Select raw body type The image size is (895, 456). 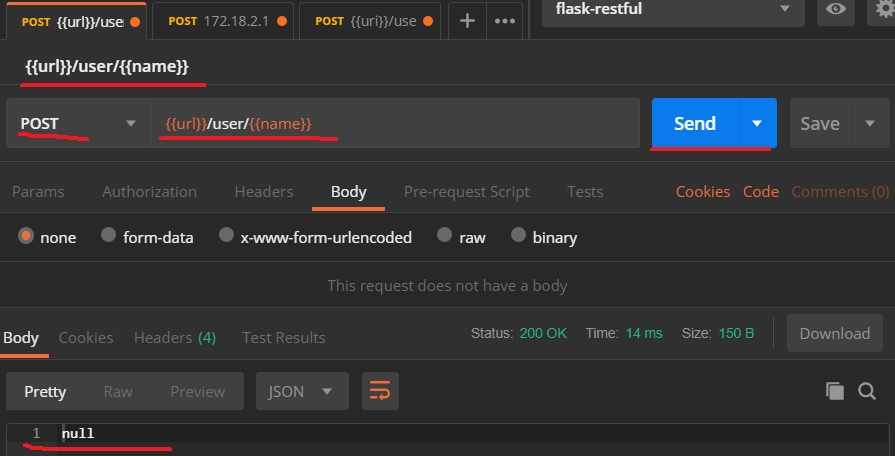pos(444,235)
